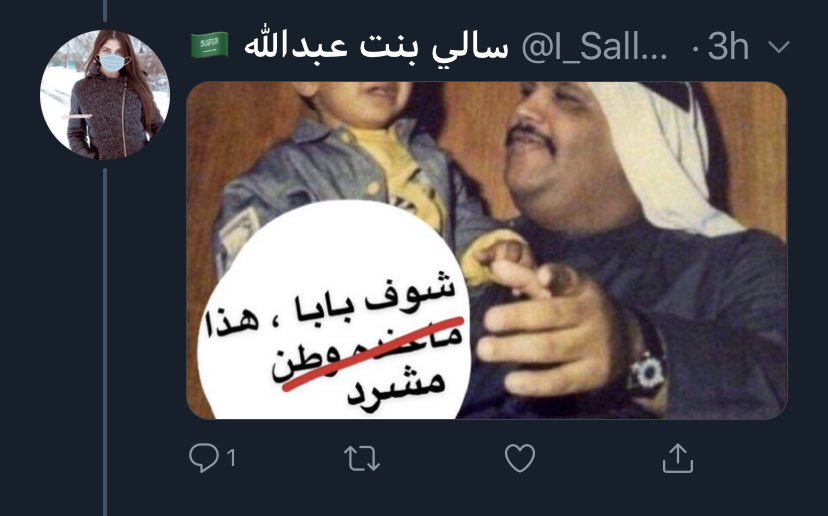828x516 pixels.
Task: Like the tweet with the heart icon
Action: click(520, 457)
